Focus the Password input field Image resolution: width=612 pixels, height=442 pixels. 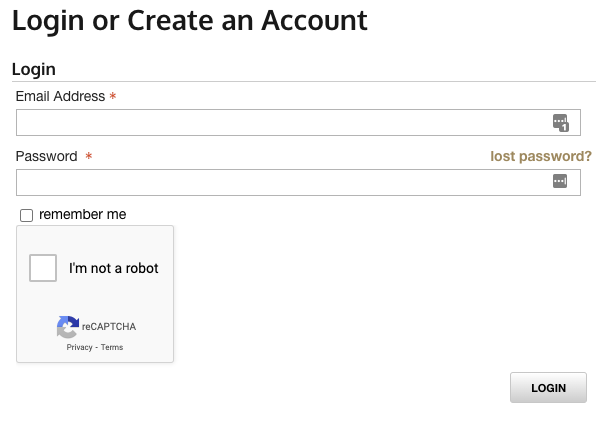coord(280,182)
